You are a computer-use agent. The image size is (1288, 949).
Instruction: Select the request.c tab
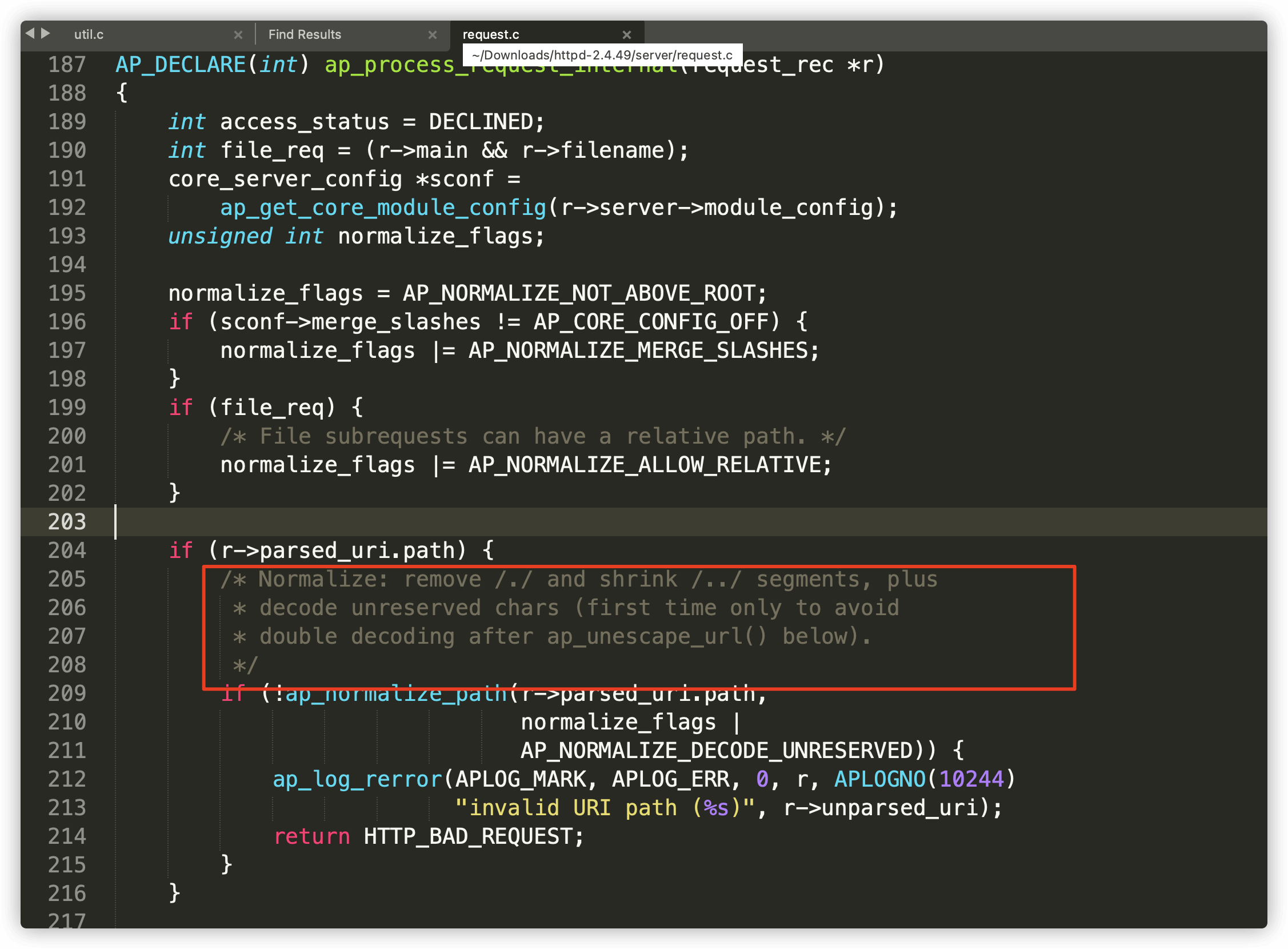[491, 34]
